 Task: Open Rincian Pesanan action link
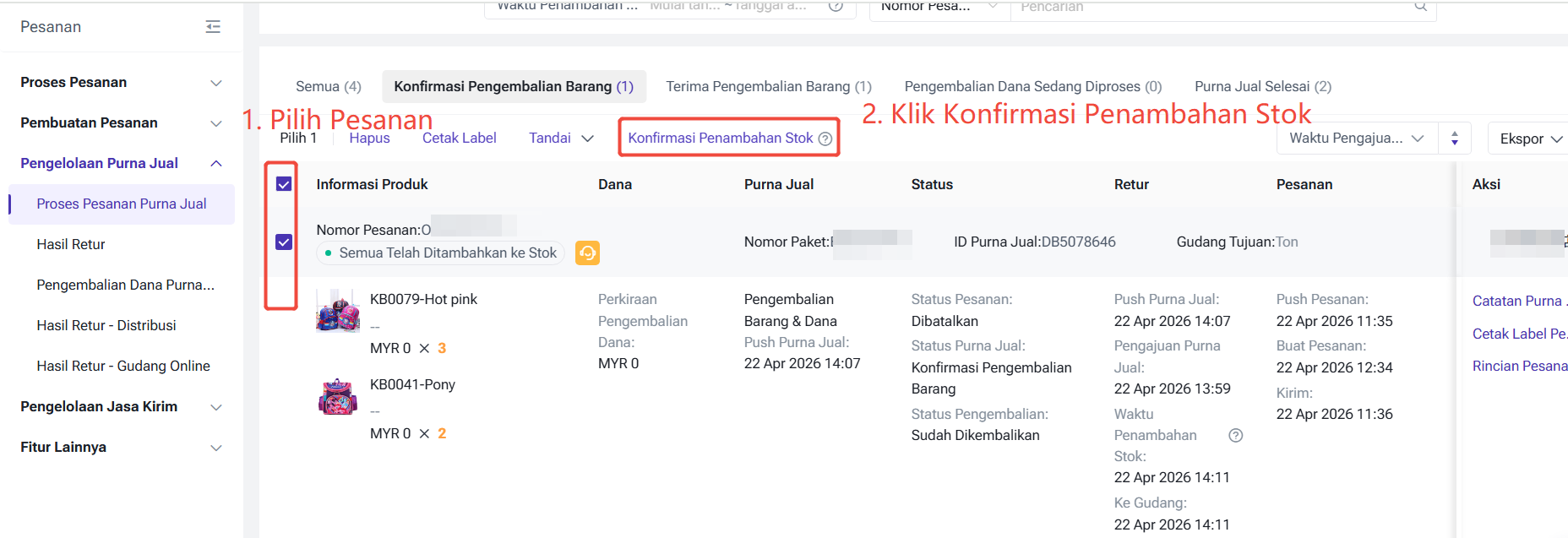point(1519,367)
